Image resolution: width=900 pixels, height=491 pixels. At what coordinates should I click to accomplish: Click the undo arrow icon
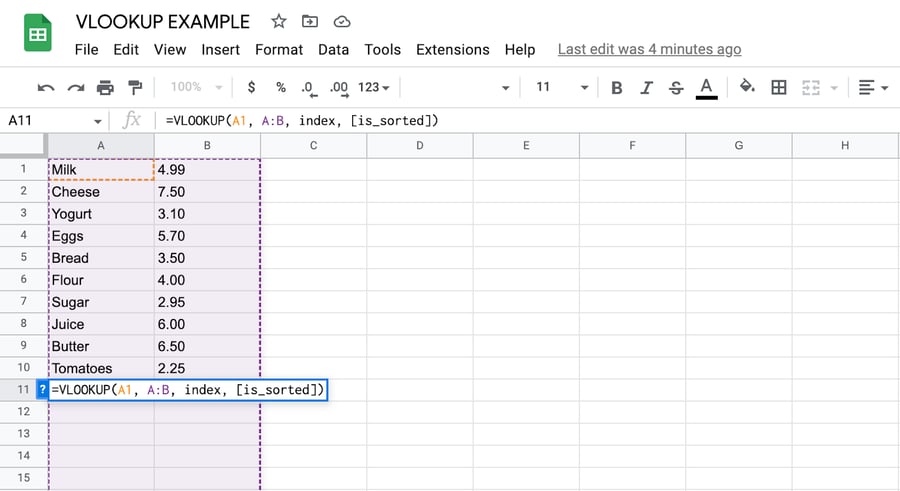click(x=46, y=88)
